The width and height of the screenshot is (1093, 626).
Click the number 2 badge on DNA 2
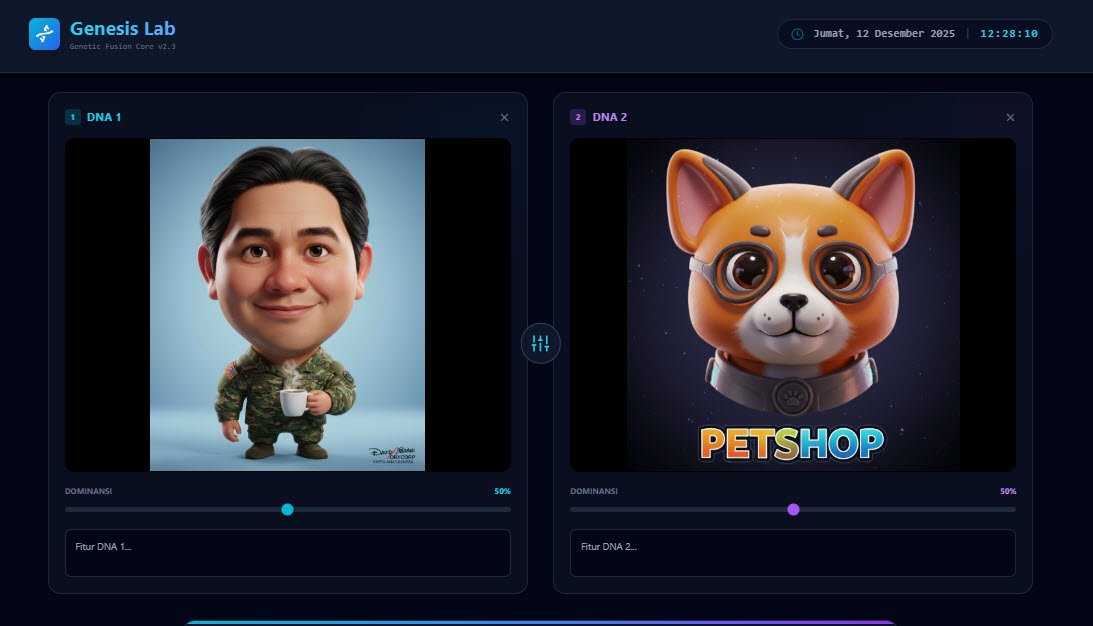[x=578, y=117]
